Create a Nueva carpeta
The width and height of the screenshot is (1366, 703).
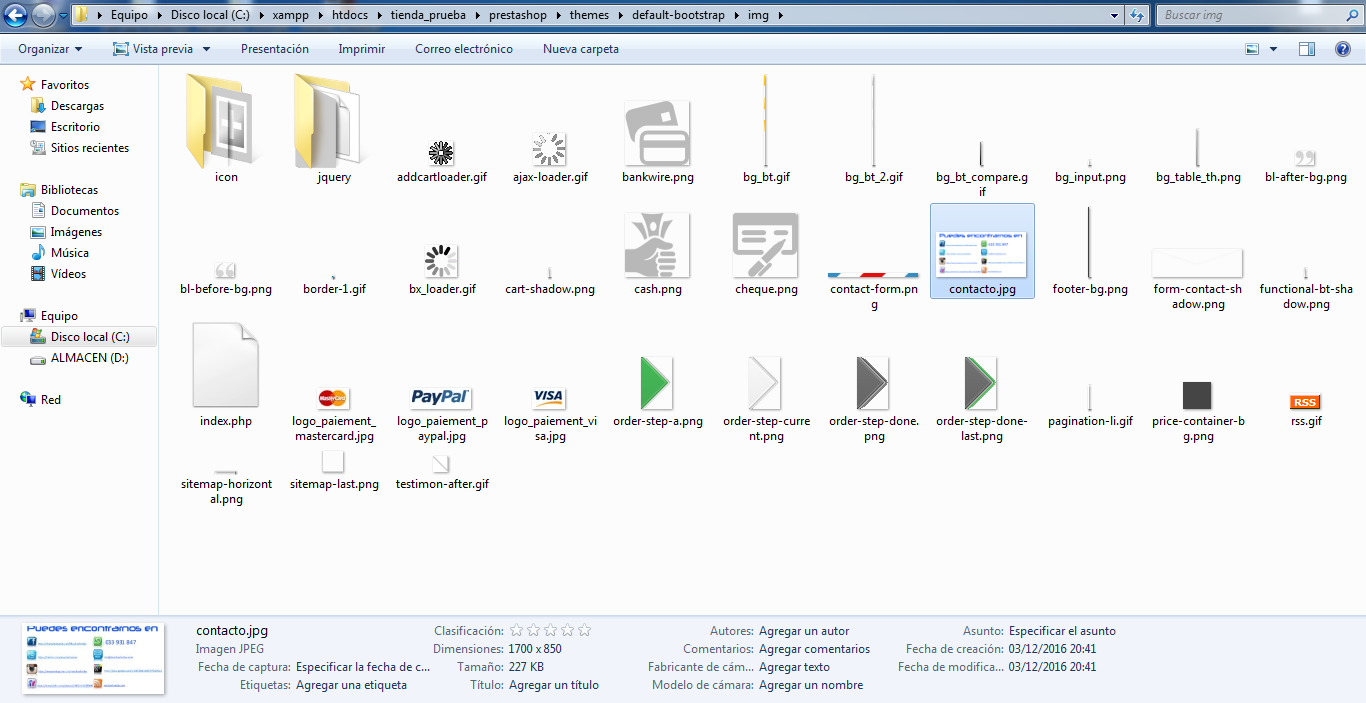point(581,49)
